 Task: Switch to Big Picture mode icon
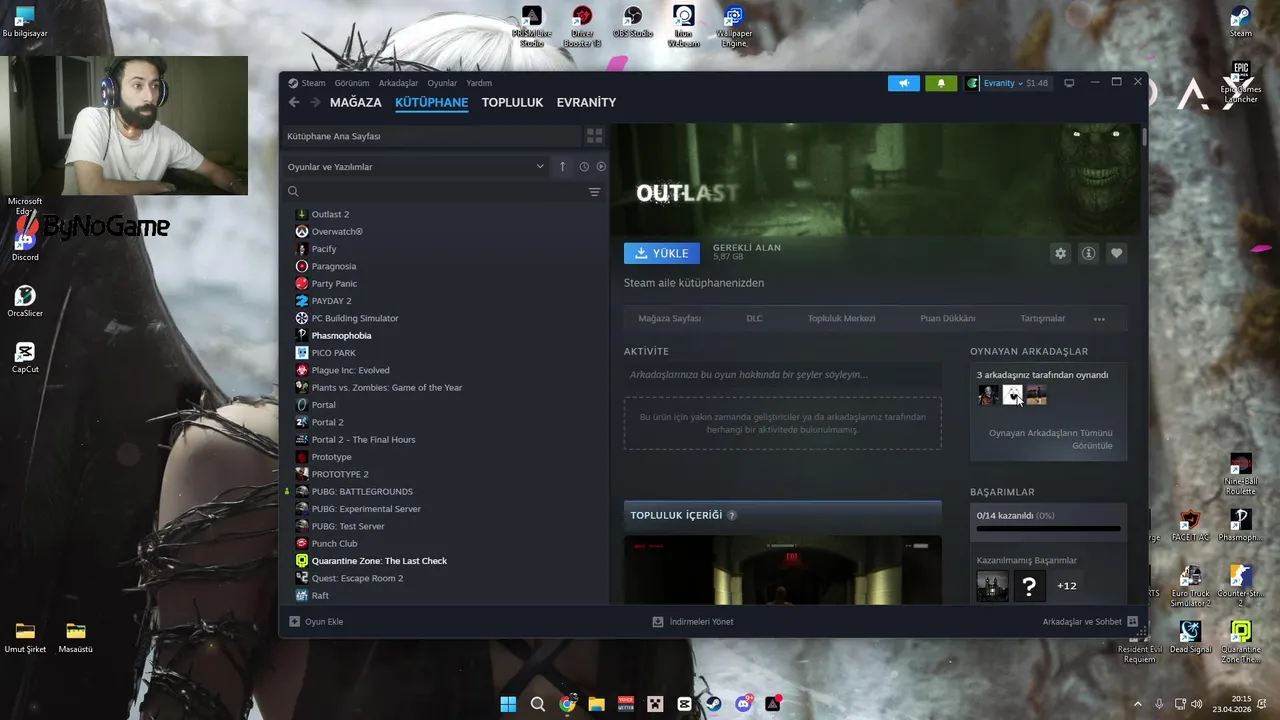pyautogui.click(x=1069, y=83)
